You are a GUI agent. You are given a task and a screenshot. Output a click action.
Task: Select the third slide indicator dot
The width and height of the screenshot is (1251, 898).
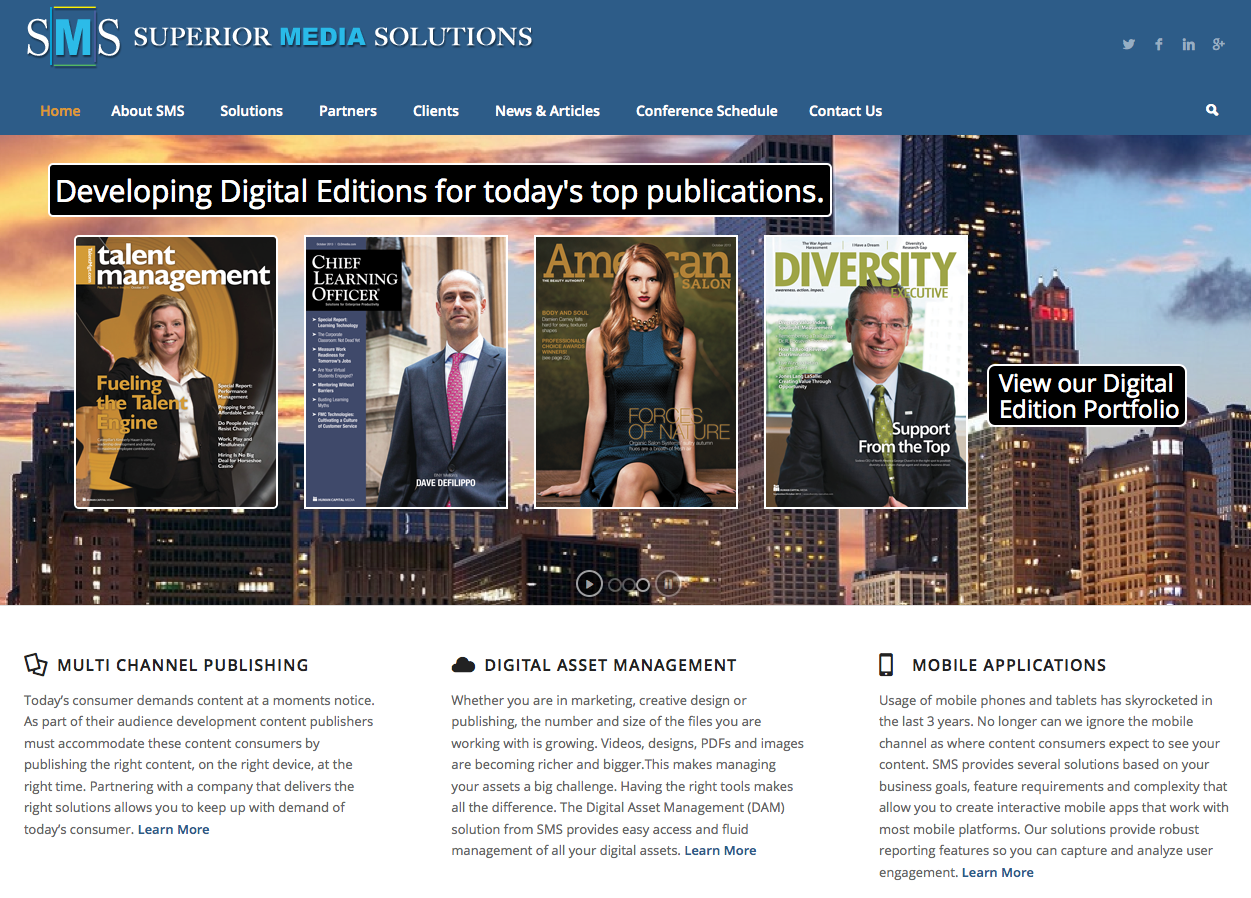point(643,584)
